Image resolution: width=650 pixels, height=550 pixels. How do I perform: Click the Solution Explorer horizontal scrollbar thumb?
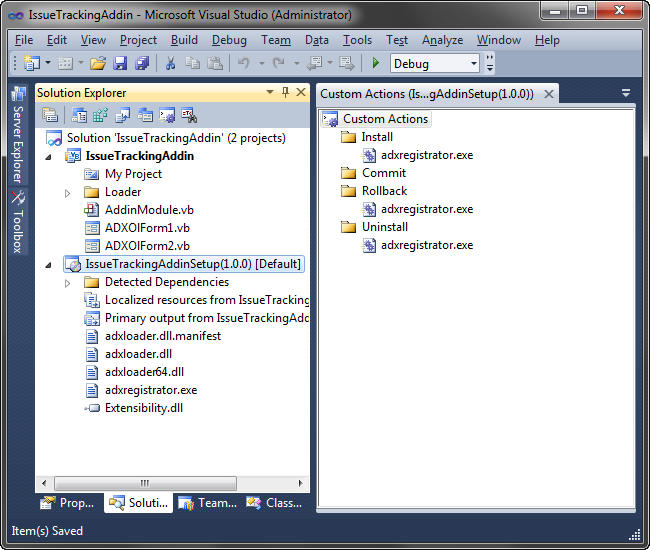click(146, 483)
